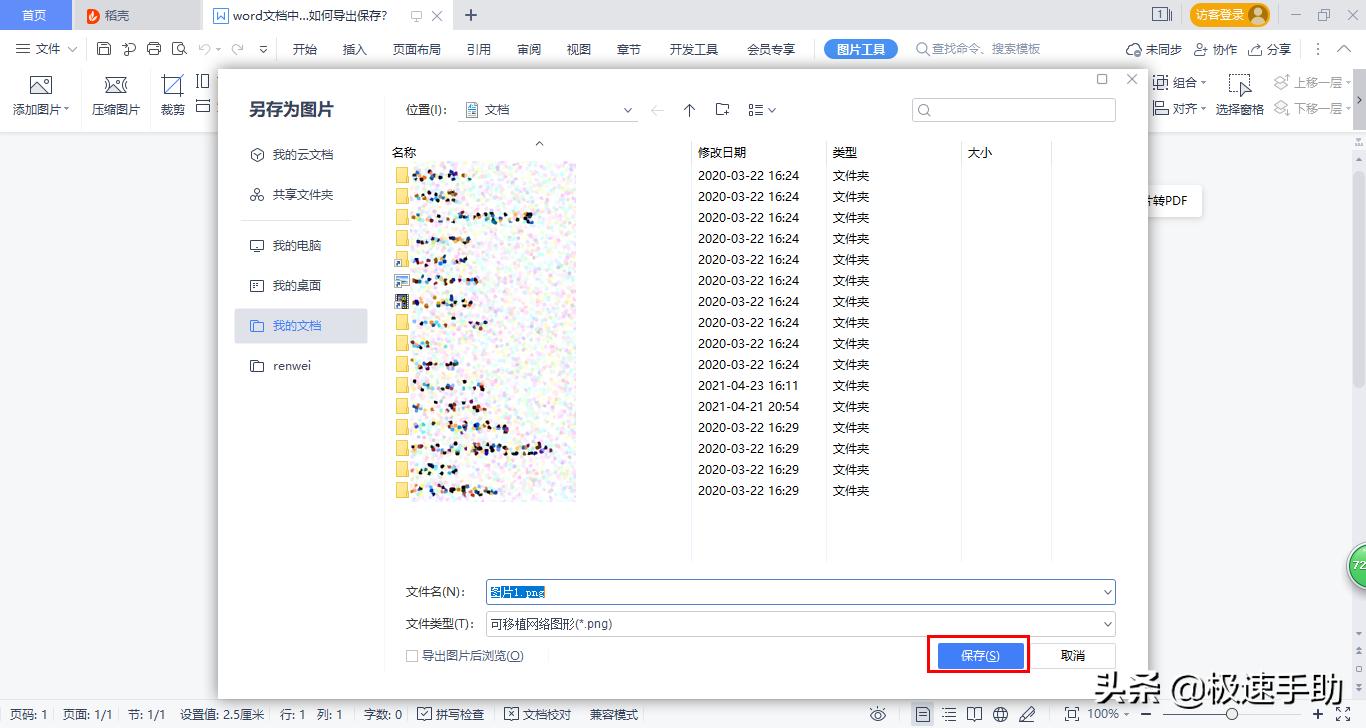Select the 添加图片 tool on the picture toolbar

click(x=40, y=95)
